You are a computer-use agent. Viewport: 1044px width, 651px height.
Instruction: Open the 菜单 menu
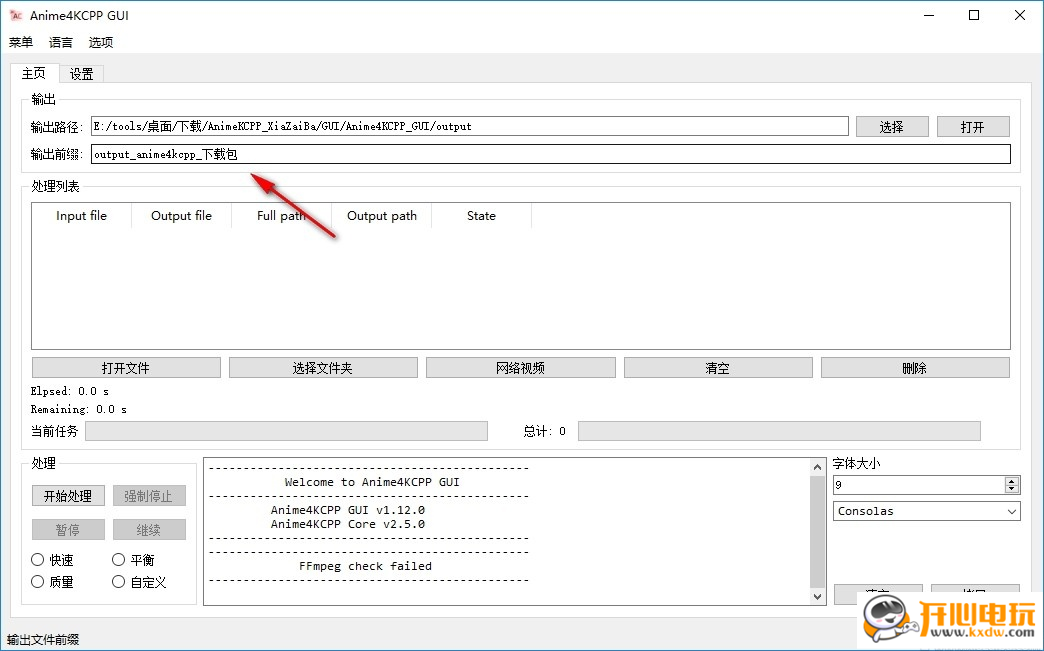[x=21, y=42]
